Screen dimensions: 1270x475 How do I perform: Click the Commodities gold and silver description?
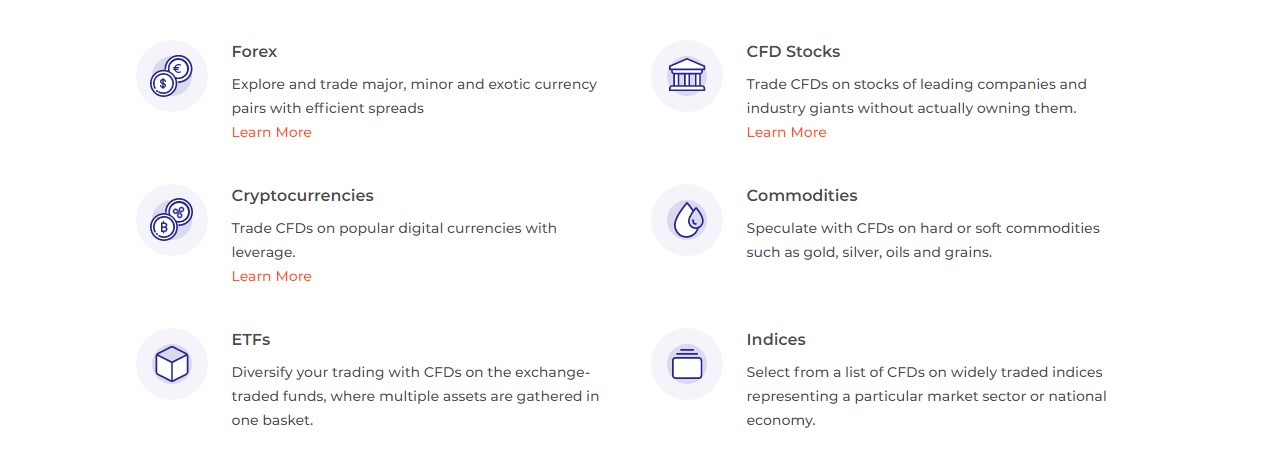click(923, 240)
